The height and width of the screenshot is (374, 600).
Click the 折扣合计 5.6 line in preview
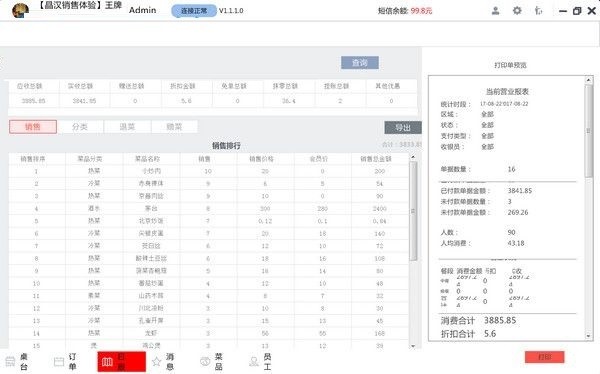pyautogui.click(x=468, y=334)
